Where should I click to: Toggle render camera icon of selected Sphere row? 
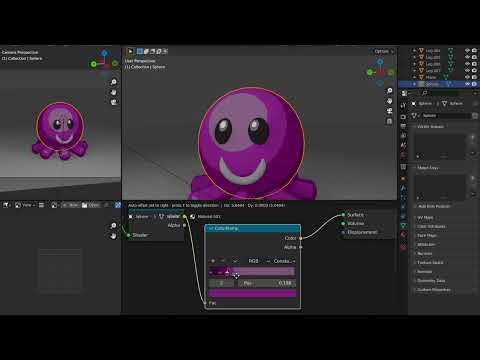(x=474, y=84)
